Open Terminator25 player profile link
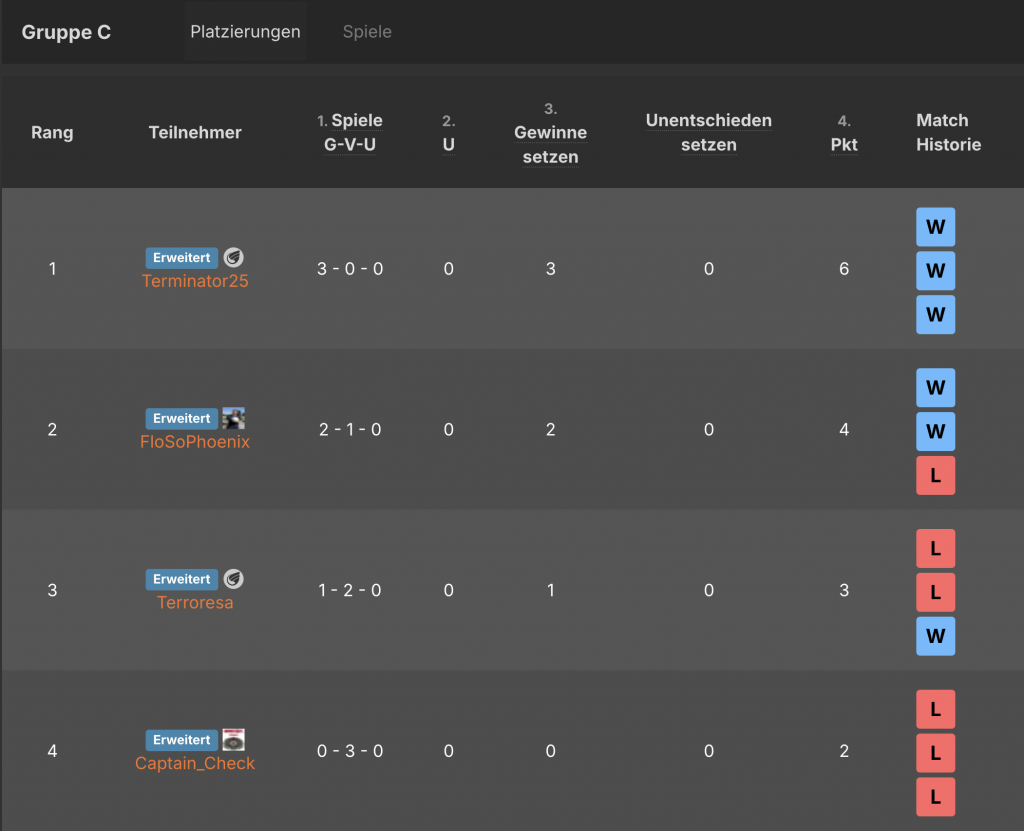 195,281
